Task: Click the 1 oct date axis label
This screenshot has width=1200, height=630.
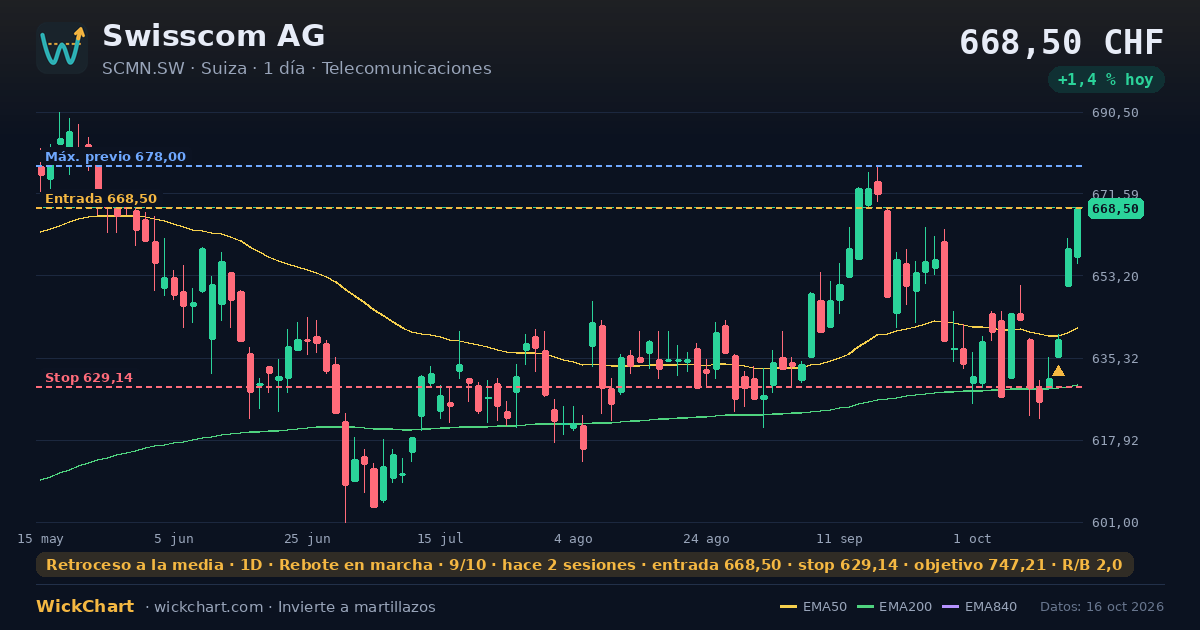Action: click(x=972, y=539)
